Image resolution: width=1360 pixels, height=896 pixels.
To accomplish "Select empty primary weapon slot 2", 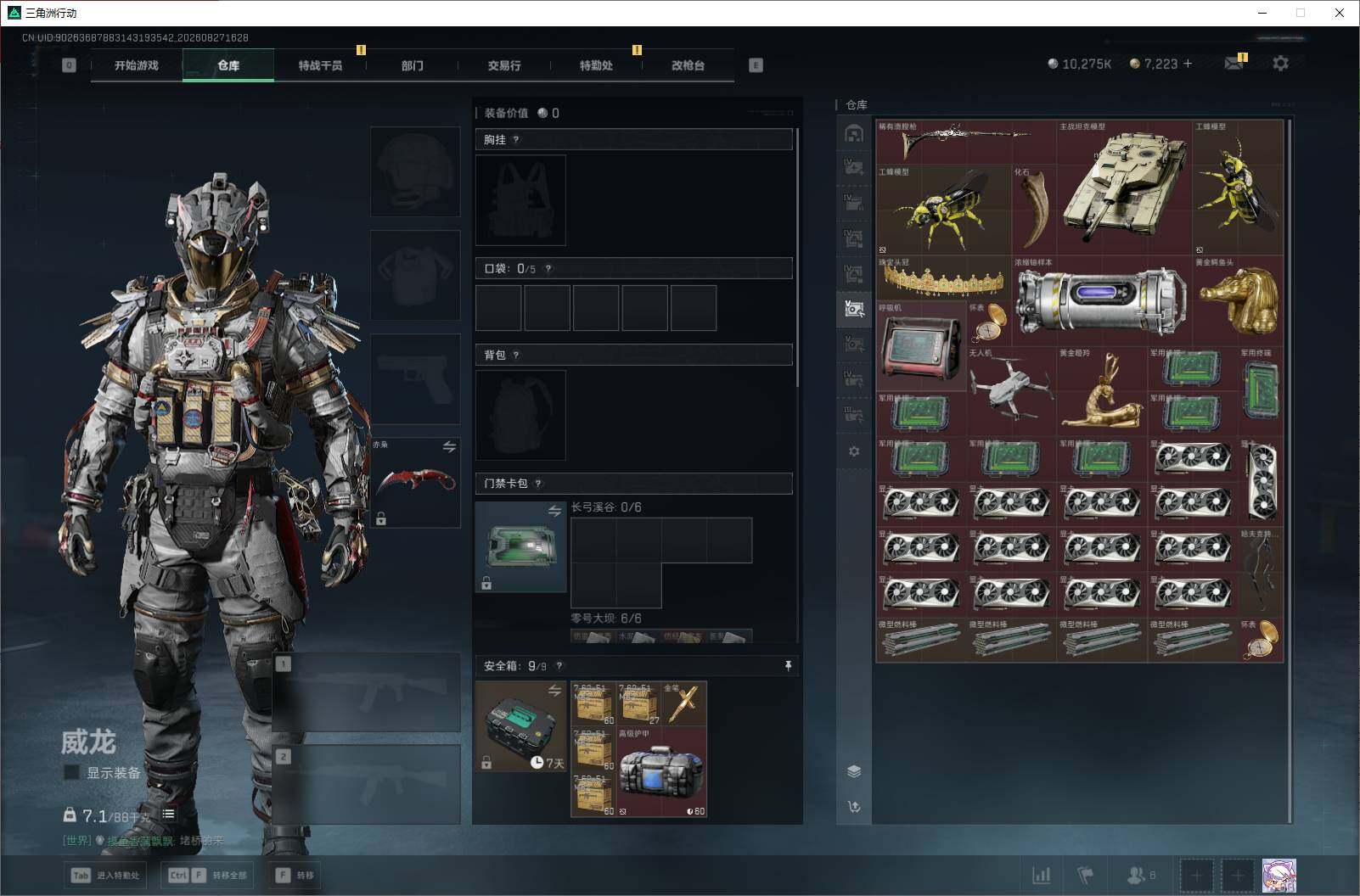I will click(x=368, y=784).
